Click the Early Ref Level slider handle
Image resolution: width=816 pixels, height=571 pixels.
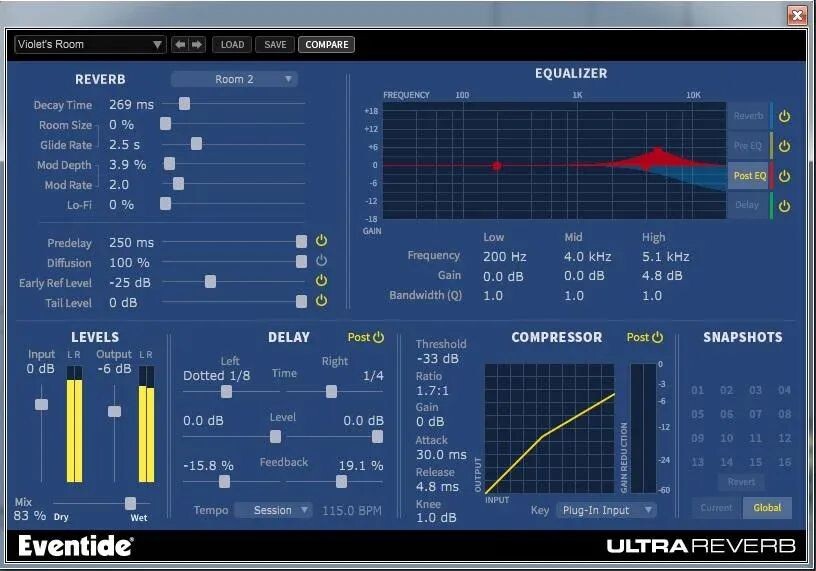[210, 282]
